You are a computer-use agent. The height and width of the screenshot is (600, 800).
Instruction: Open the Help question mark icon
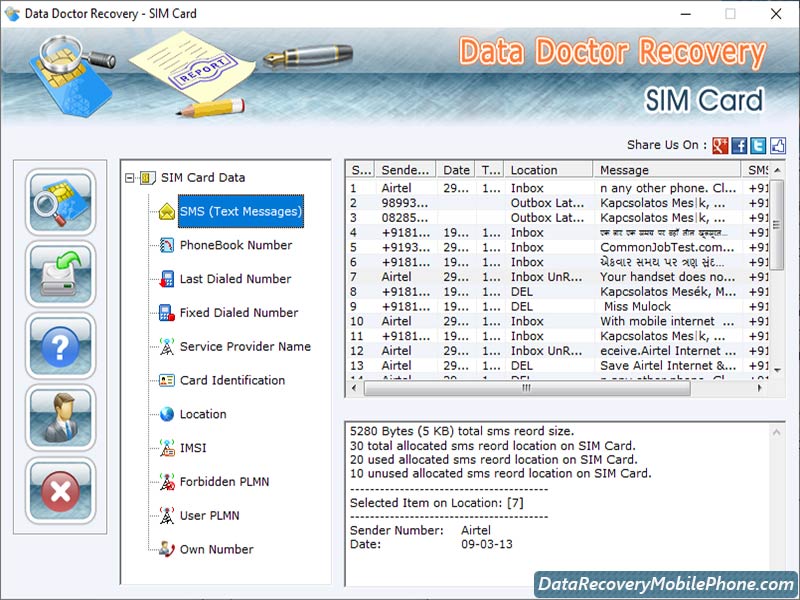click(x=60, y=347)
